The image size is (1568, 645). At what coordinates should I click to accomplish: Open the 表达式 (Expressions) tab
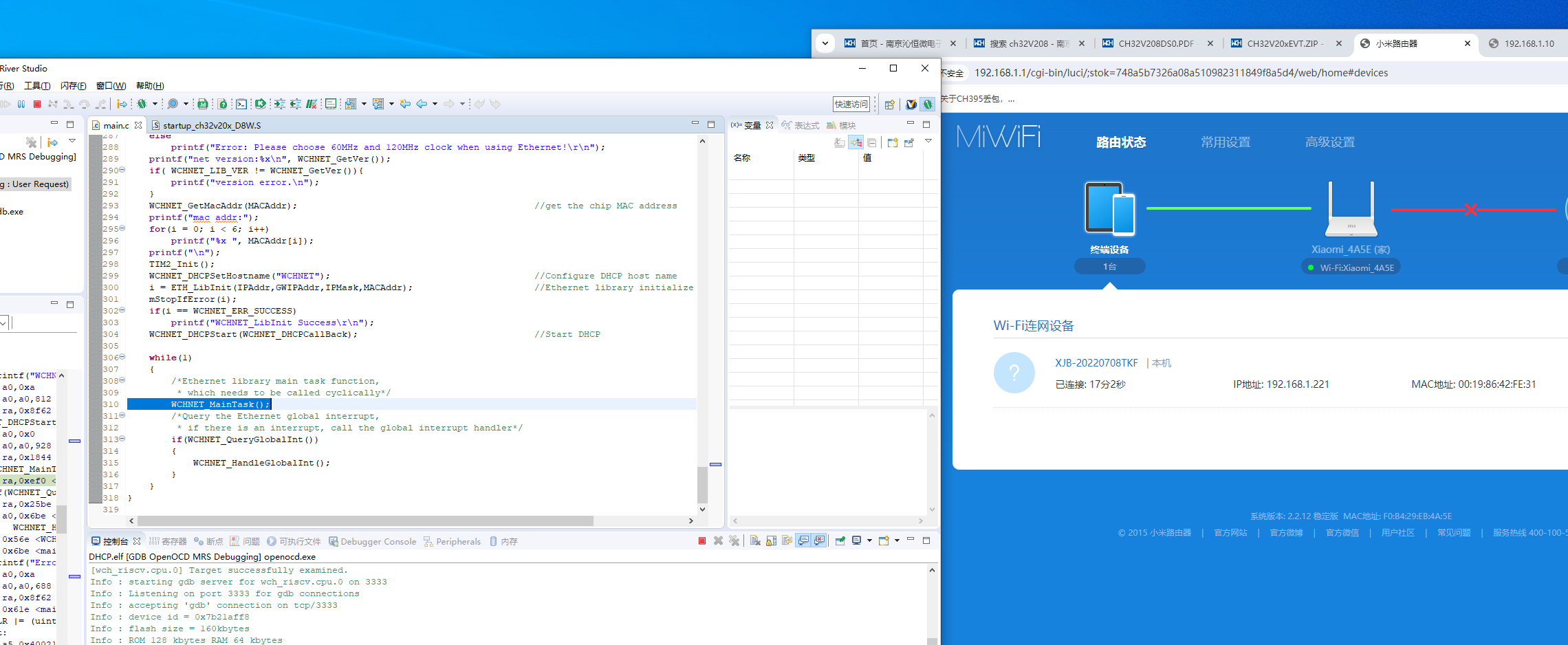tap(801, 125)
